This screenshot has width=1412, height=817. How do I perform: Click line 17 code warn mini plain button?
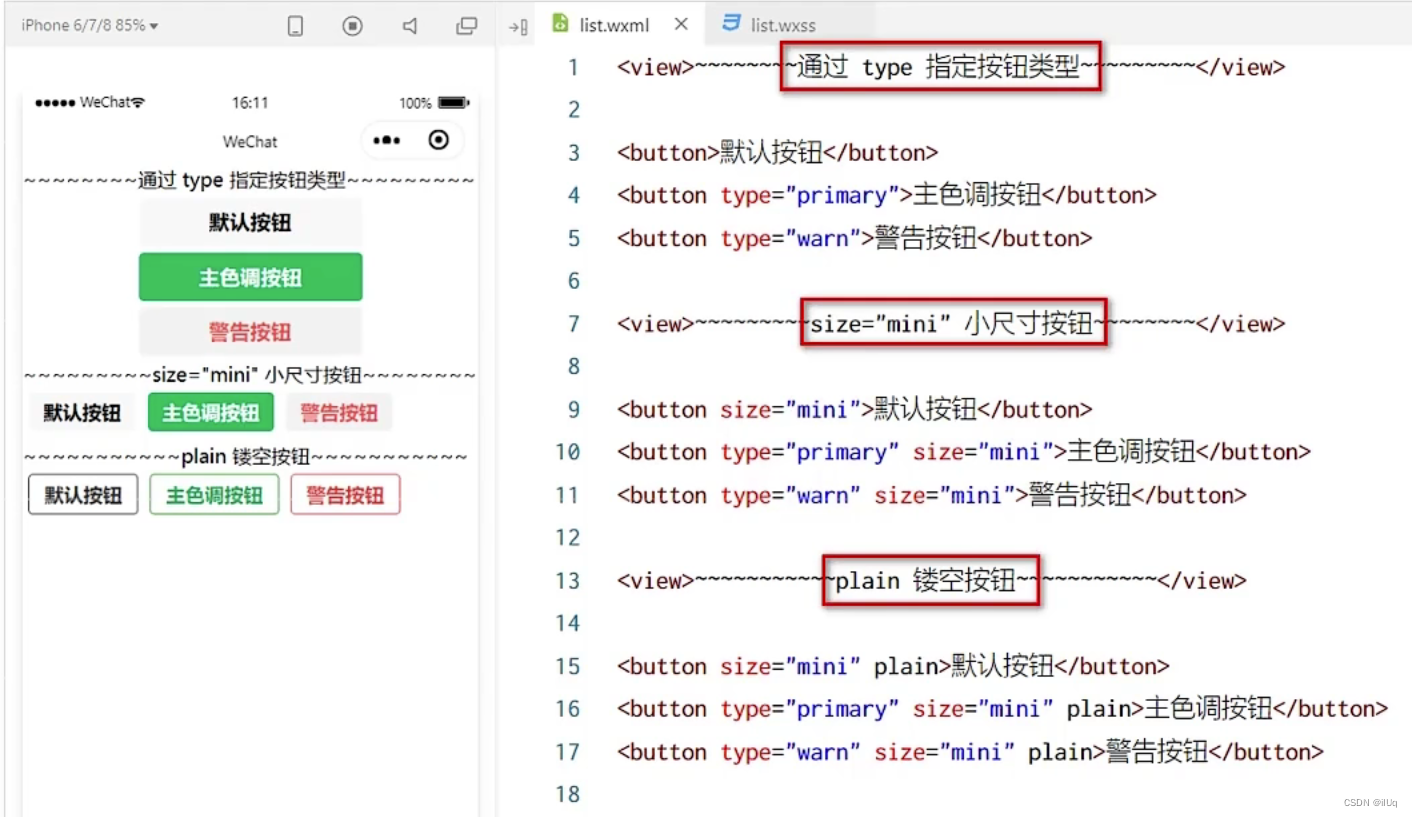970,752
